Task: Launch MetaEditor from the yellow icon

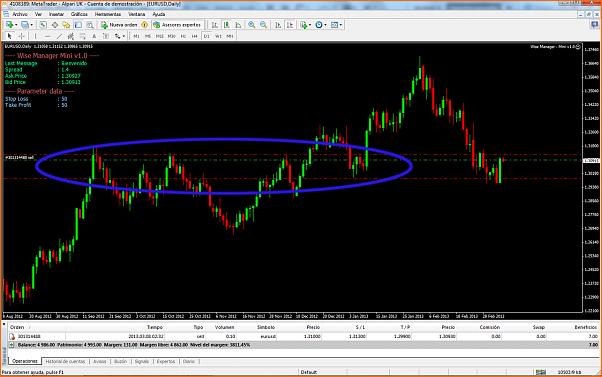Action: pos(145,25)
